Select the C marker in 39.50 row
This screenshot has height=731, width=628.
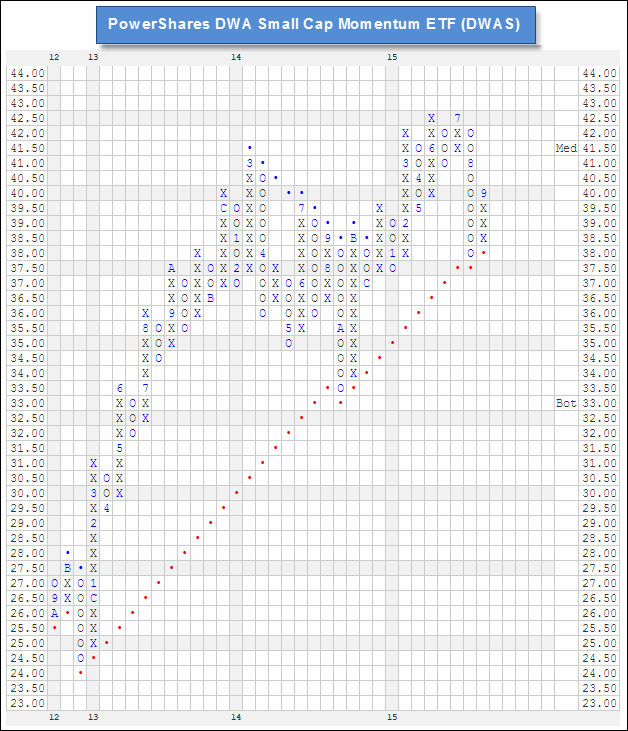click(223, 208)
